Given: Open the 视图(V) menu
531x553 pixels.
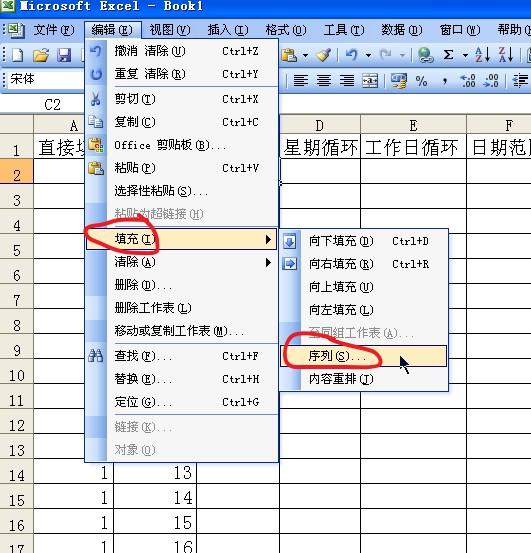Looking at the screenshot, I should click(170, 30).
